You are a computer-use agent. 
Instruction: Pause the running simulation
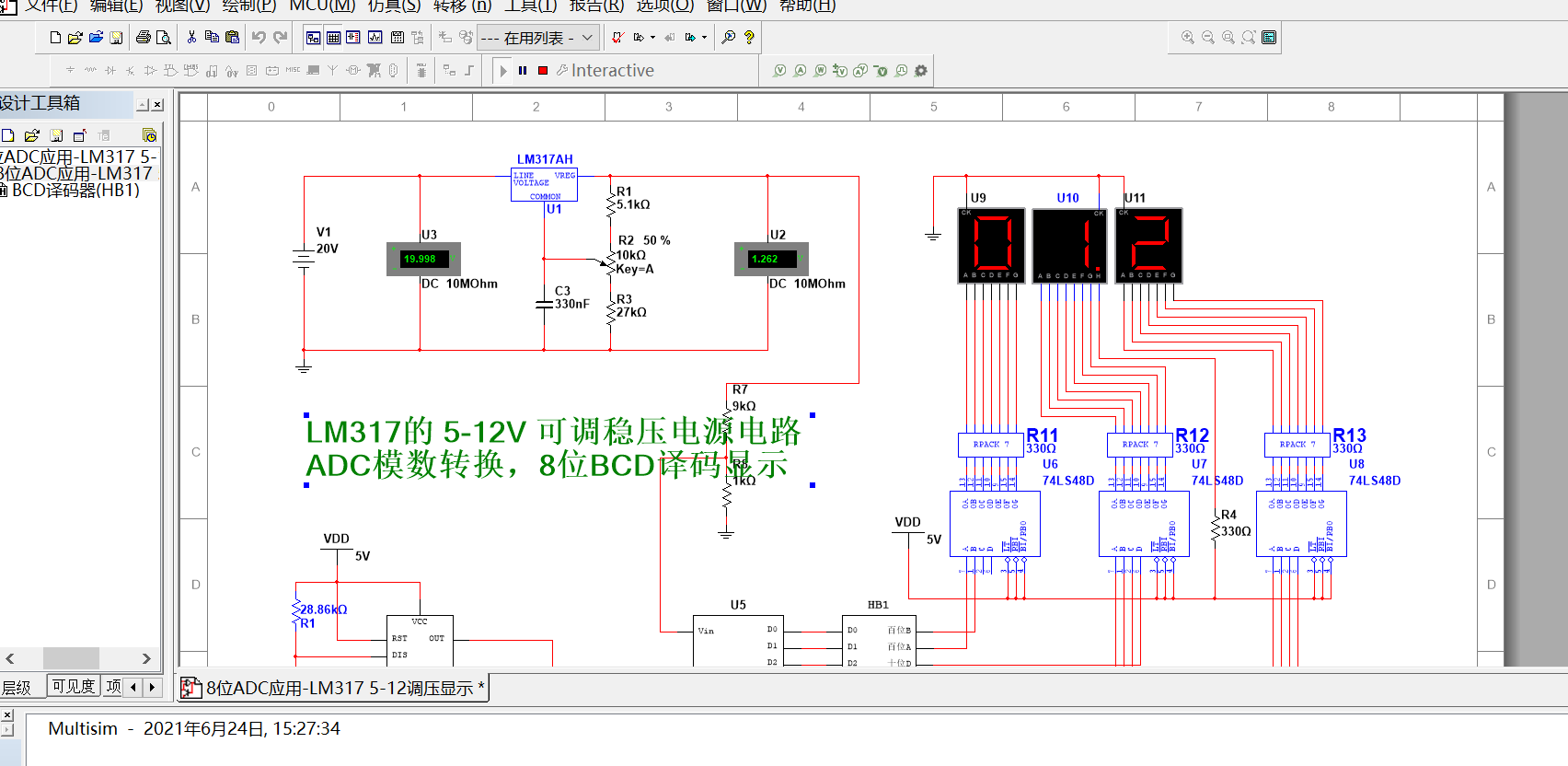pyautogui.click(x=523, y=71)
